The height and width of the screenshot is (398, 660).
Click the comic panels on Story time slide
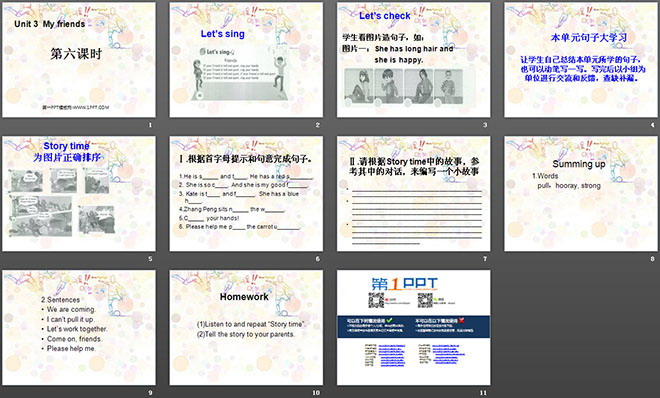(x=61, y=202)
